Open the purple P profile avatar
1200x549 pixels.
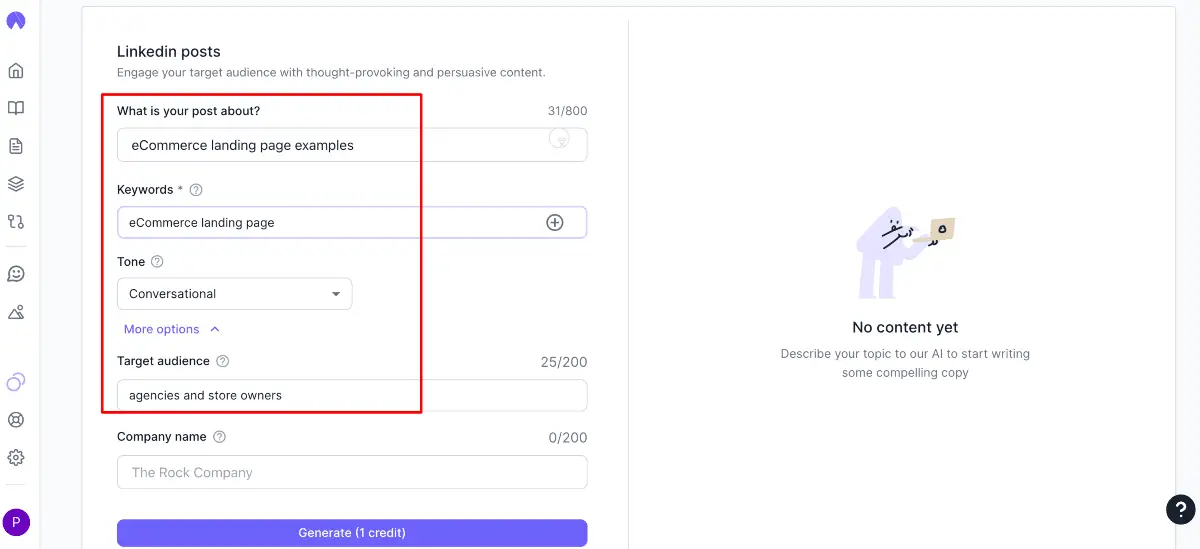point(16,522)
